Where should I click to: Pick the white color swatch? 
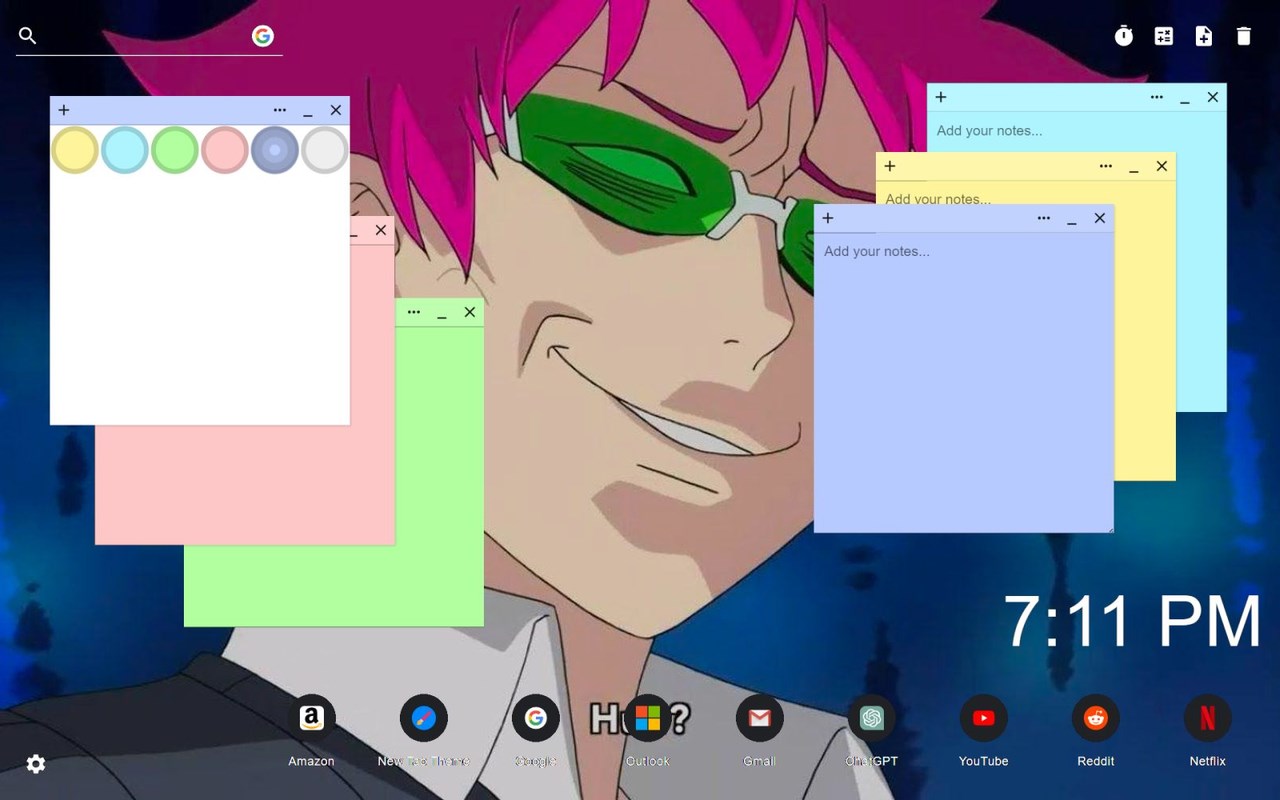click(x=325, y=150)
